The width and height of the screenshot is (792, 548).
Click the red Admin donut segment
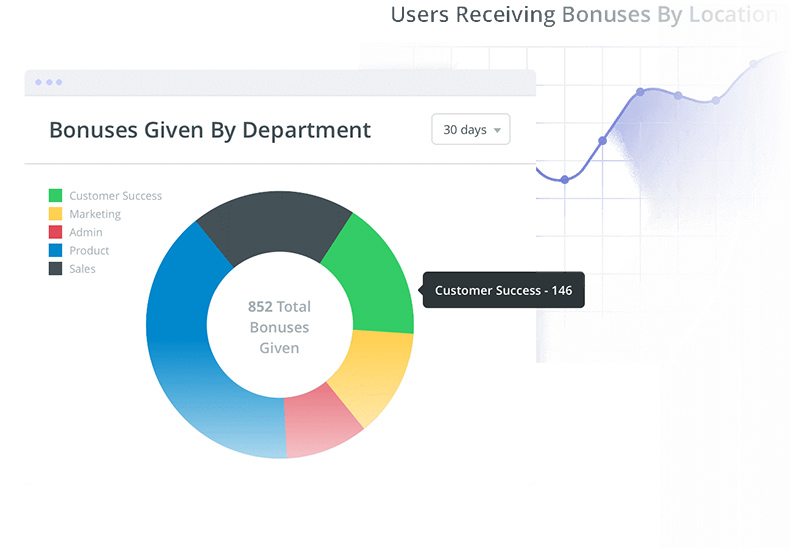coord(320,423)
